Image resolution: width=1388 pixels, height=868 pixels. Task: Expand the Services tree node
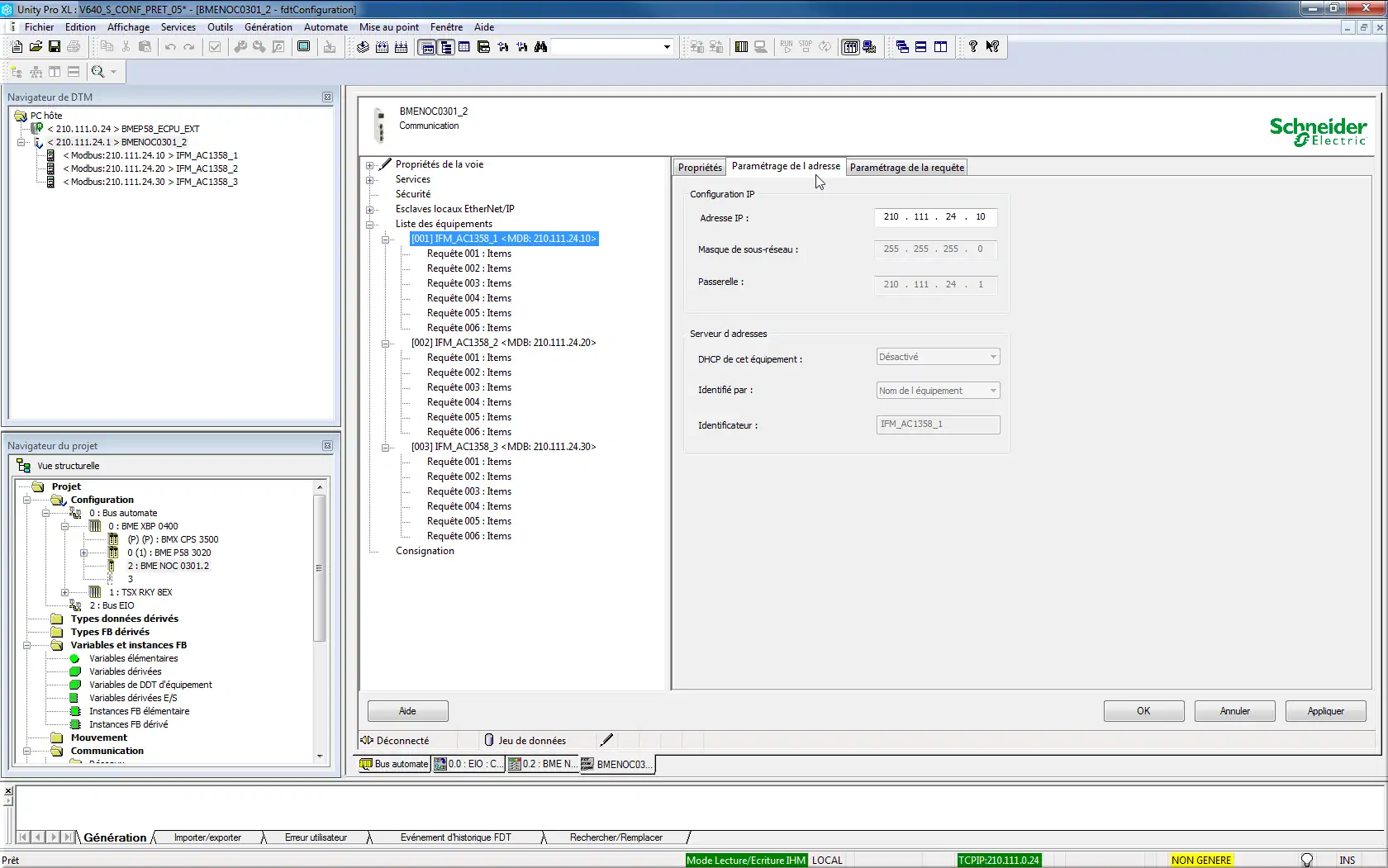pyautogui.click(x=370, y=179)
